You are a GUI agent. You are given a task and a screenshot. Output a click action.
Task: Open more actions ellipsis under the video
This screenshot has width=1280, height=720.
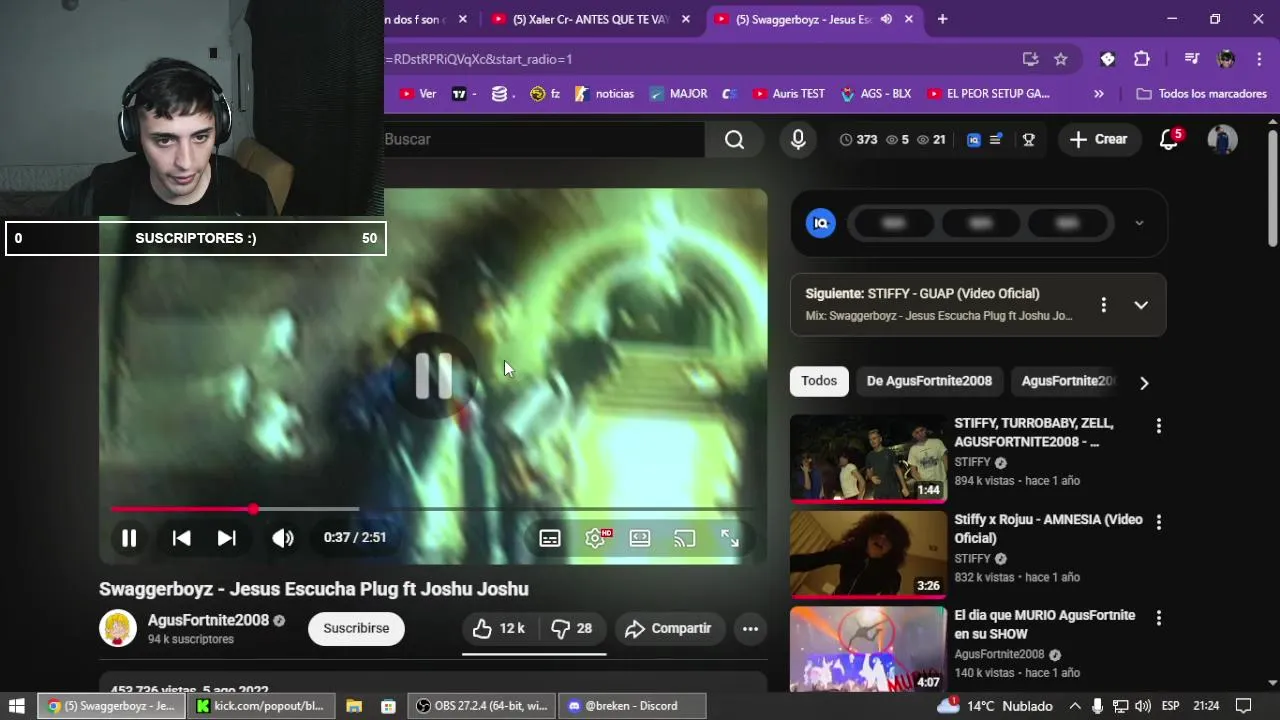pyautogui.click(x=750, y=628)
